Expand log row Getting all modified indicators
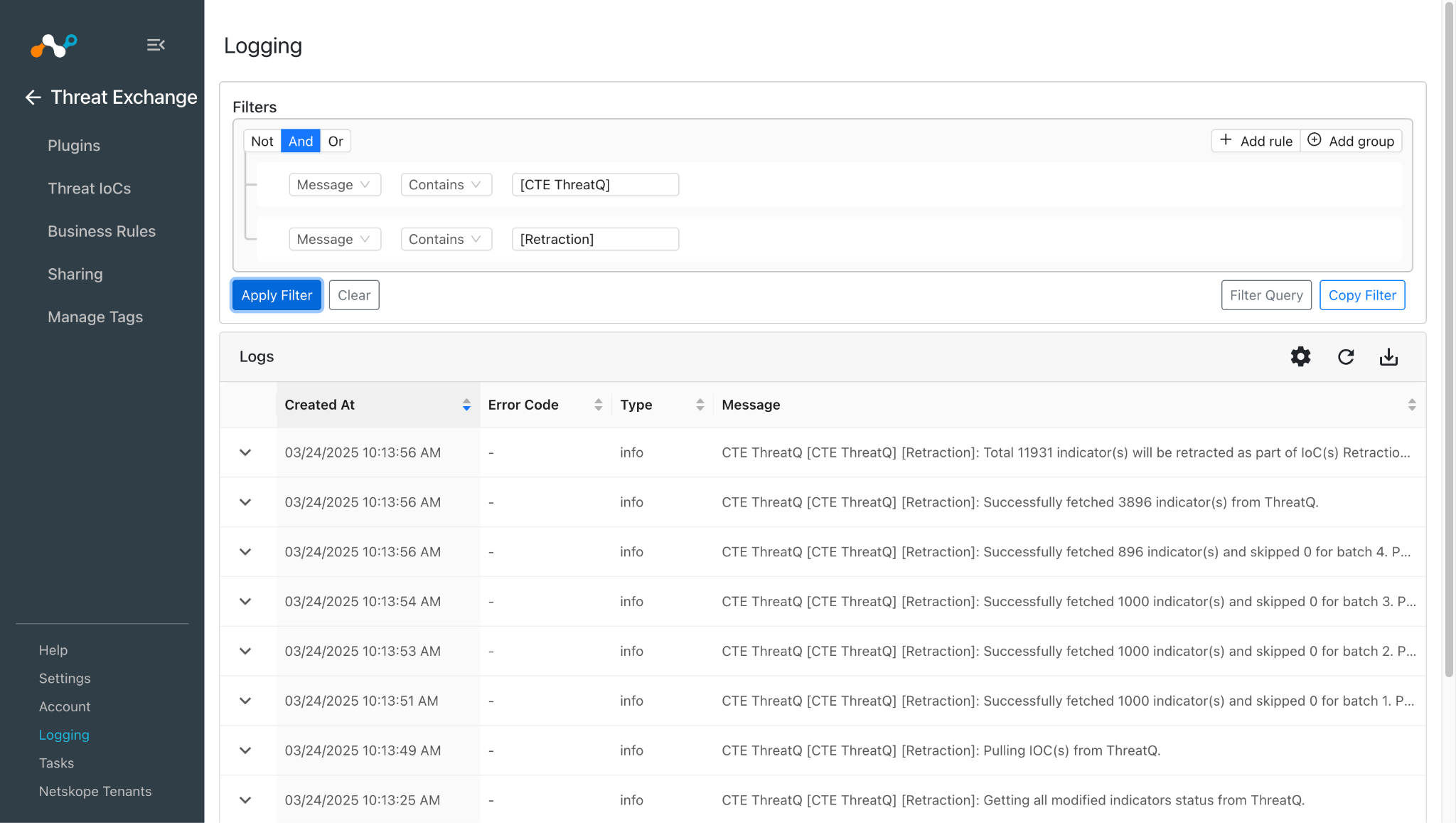The image size is (1456, 823). [x=245, y=800]
